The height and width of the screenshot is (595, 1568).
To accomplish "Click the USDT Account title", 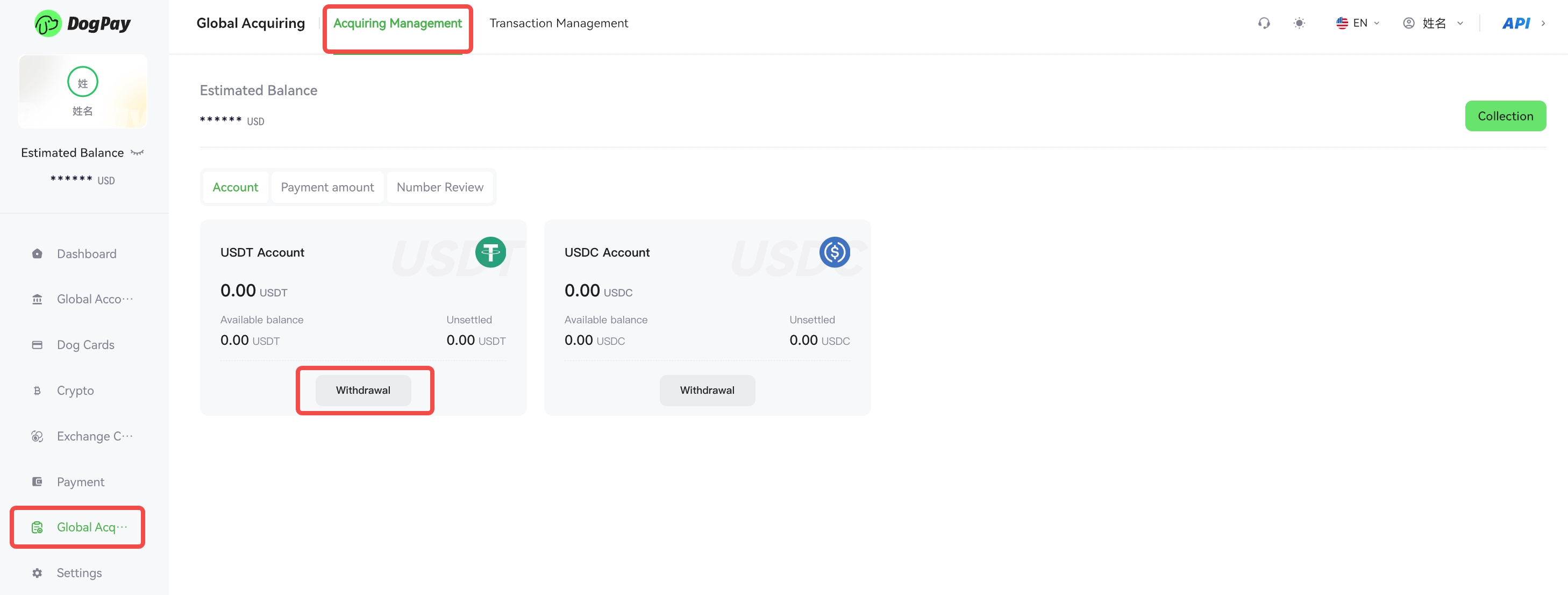I will coord(262,253).
